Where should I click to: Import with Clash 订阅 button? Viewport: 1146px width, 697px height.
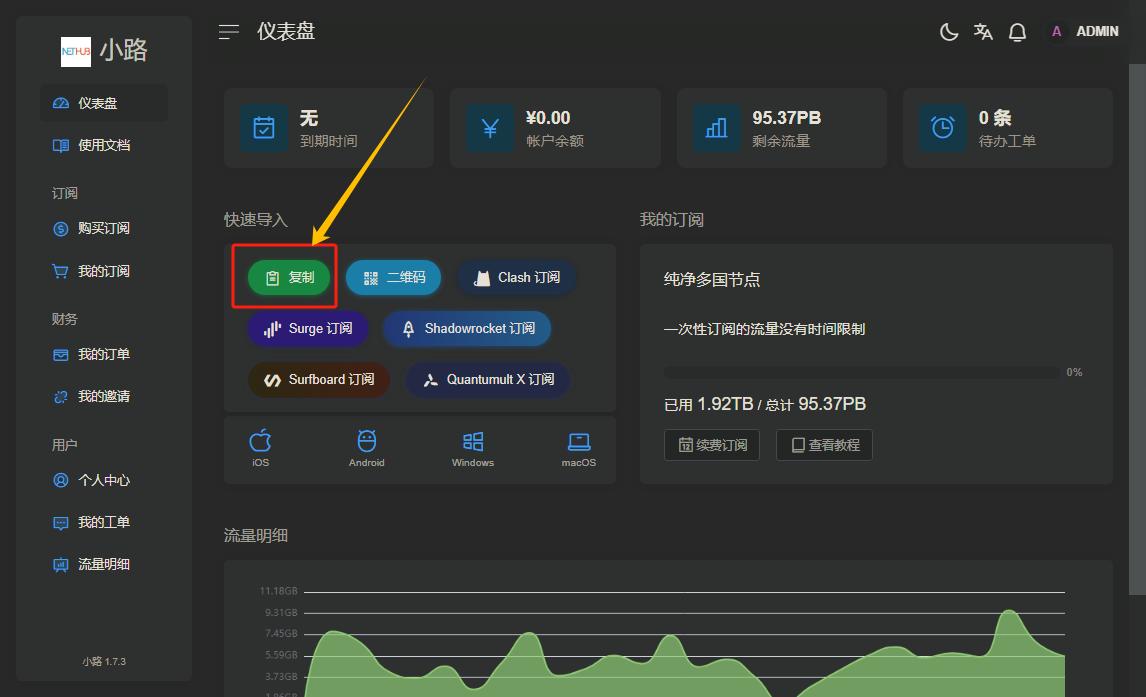516,277
